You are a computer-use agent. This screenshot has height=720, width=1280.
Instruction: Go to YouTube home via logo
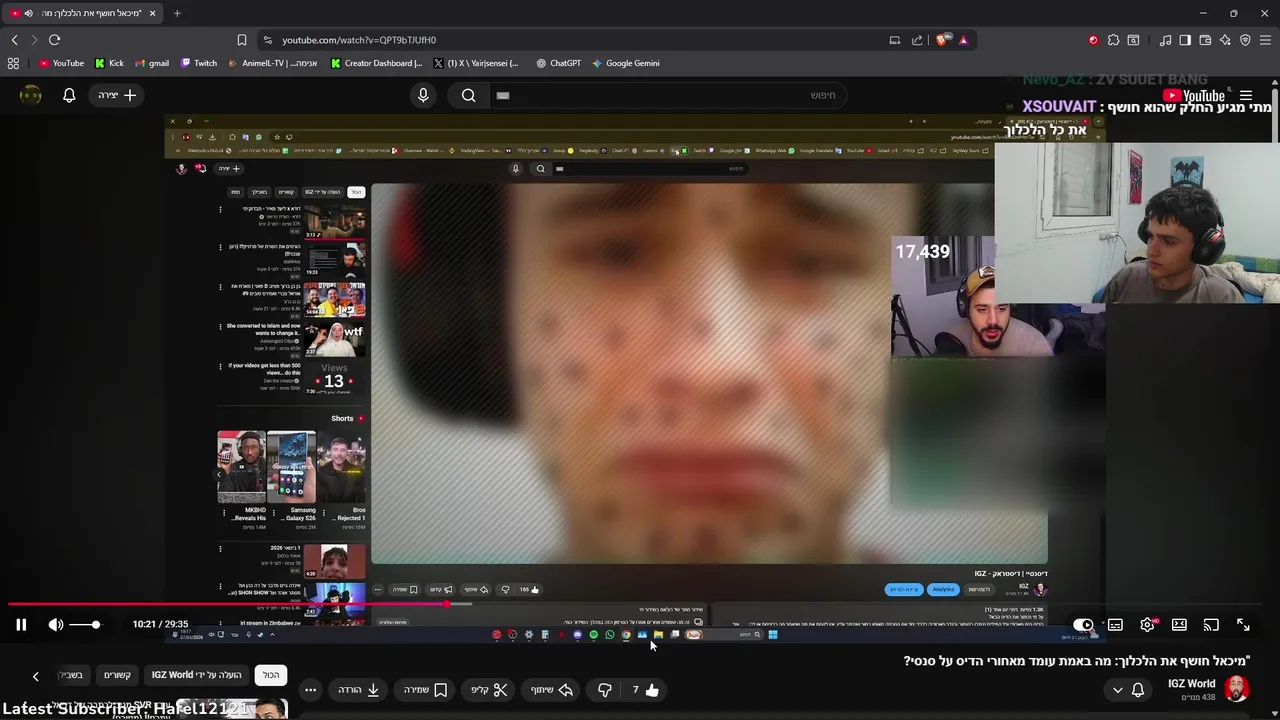[x=1193, y=96]
